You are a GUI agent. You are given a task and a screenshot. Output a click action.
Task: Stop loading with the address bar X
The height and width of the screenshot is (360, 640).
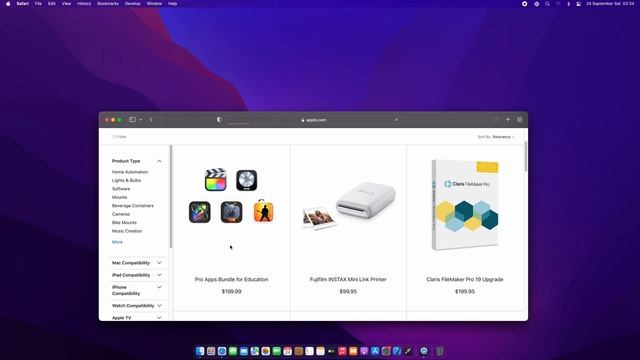[x=396, y=120]
